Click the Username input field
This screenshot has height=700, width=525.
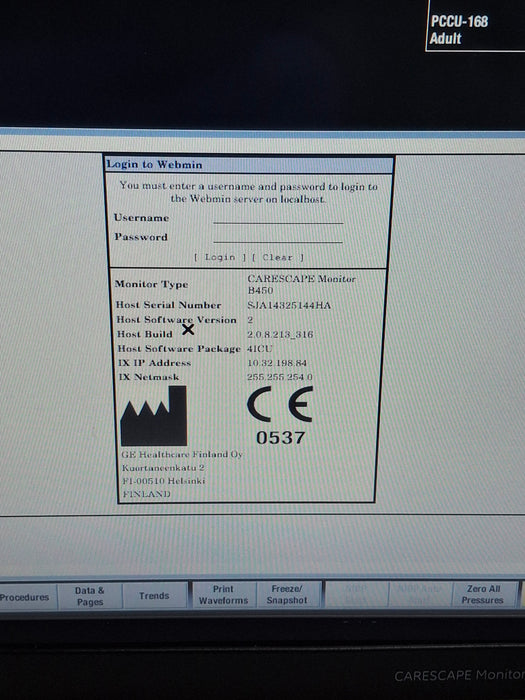[x=278, y=218]
